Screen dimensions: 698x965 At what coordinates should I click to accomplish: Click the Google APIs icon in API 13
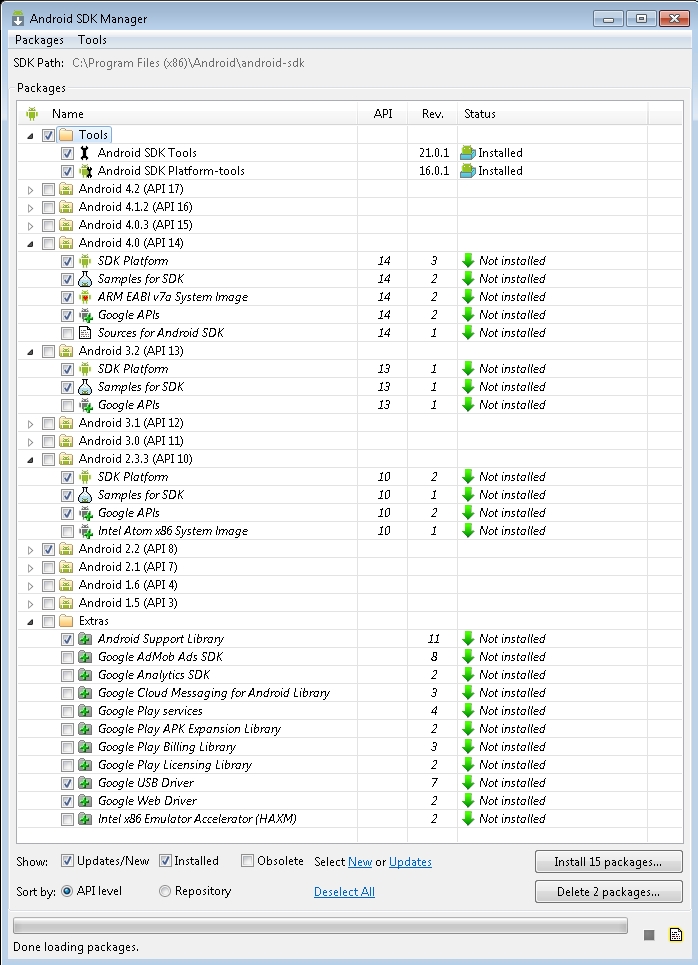(x=86, y=405)
